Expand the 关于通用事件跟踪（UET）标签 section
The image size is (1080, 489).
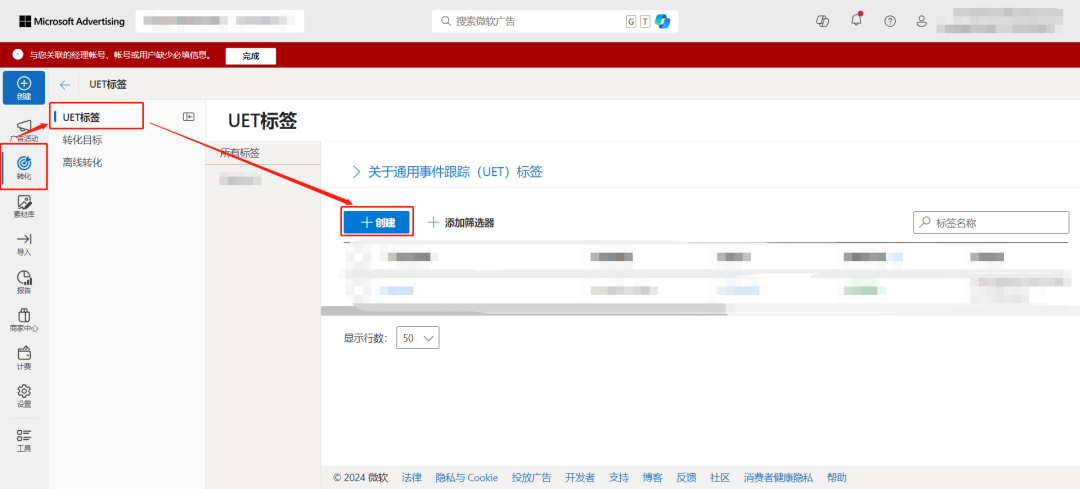(446, 172)
